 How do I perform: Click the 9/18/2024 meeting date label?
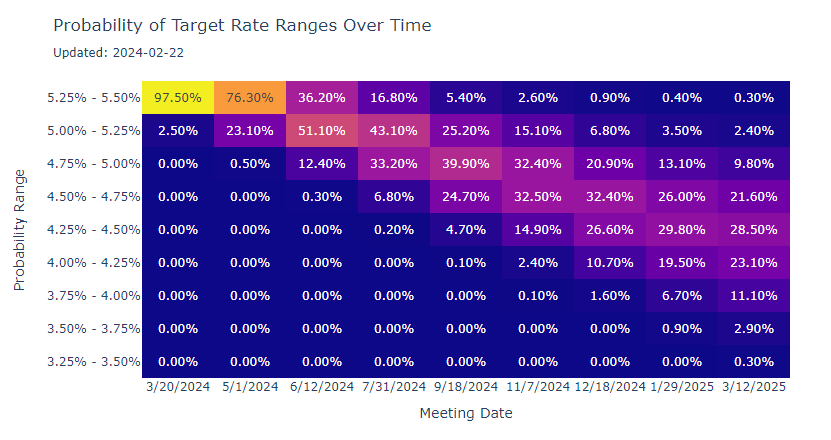click(x=466, y=386)
